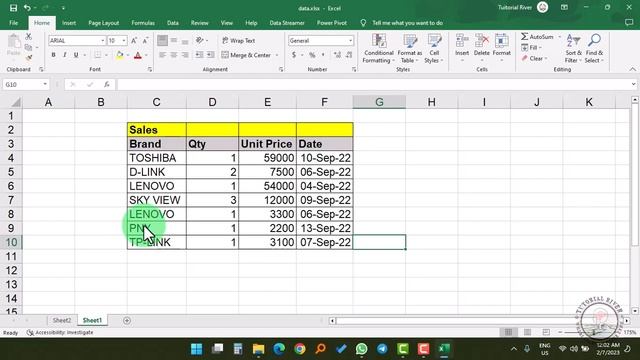Open the Format cells menu

(502, 49)
